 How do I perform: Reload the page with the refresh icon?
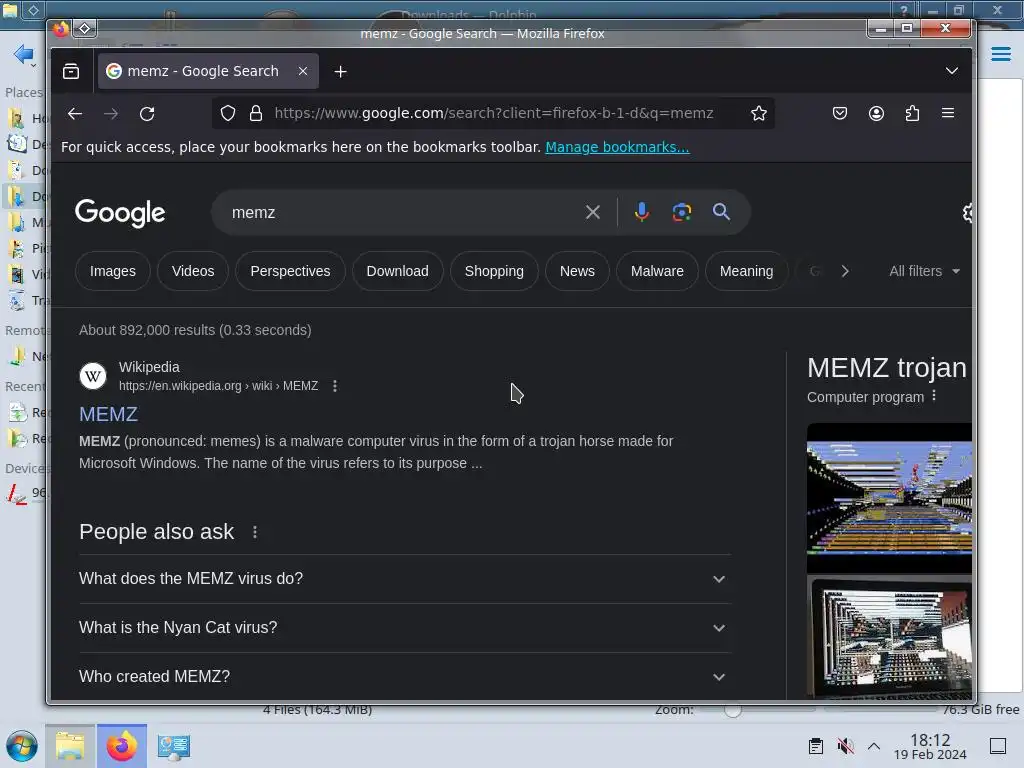[147, 114]
